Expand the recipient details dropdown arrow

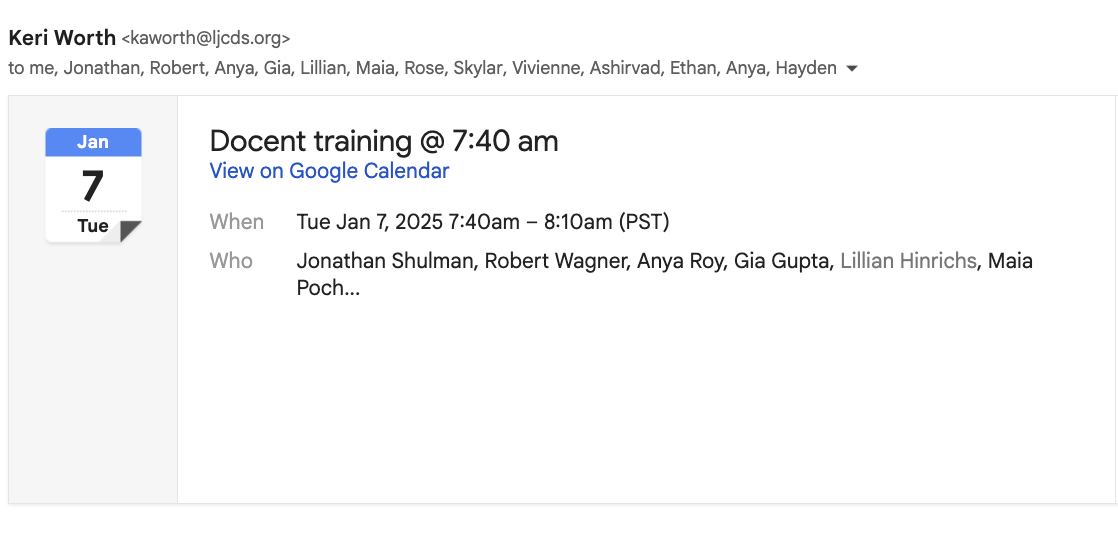[x=852, y=69]
